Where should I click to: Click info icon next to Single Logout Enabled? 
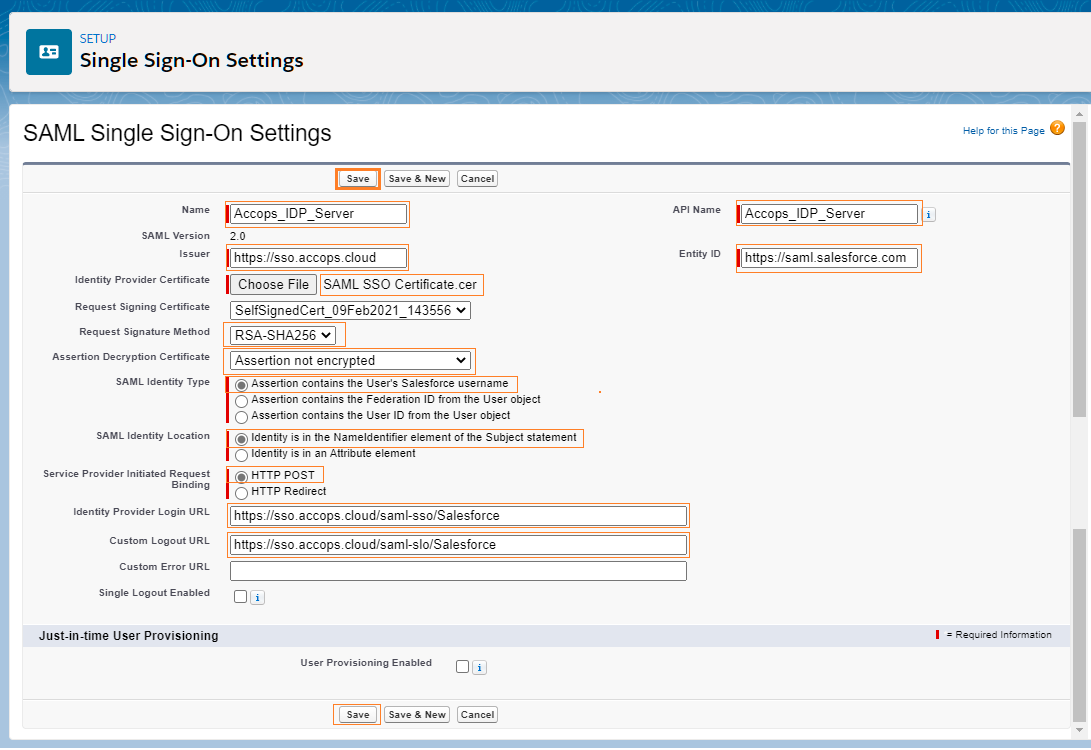[x=257, y=598]
